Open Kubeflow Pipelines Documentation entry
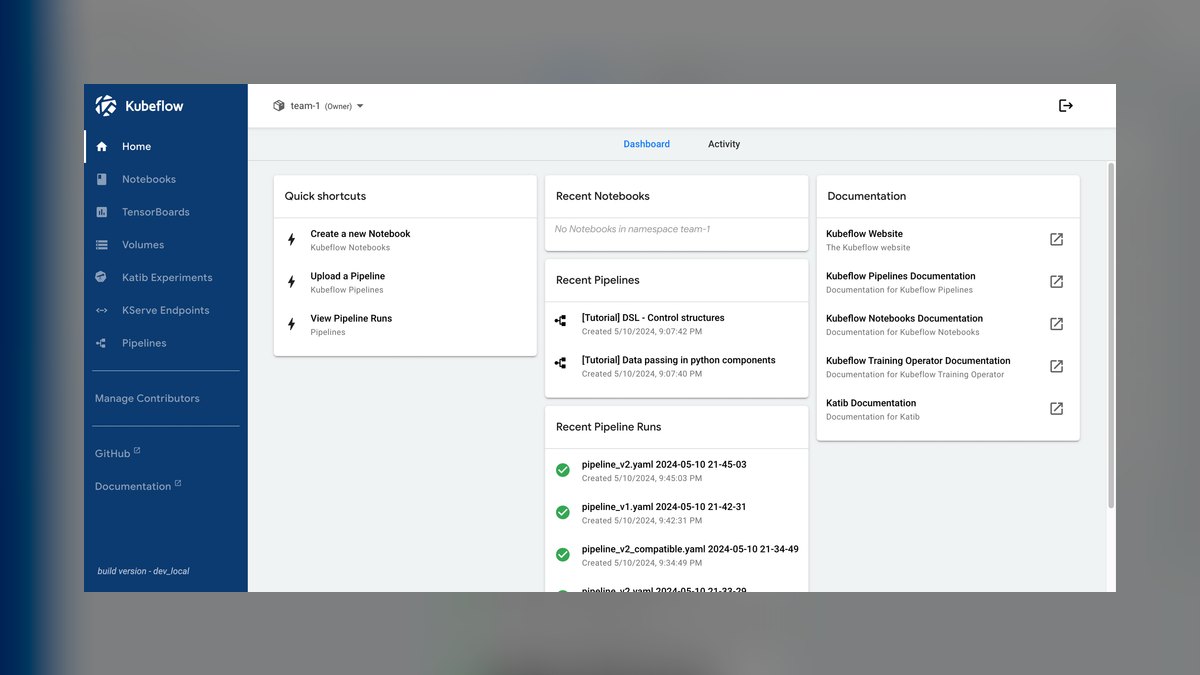Image resolution: width=1200 pixels, height=675 pixels. click(948, 282)
